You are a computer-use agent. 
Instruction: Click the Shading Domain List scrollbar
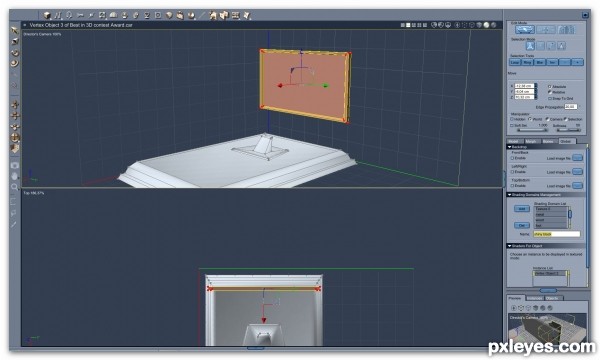click(570, 217)
